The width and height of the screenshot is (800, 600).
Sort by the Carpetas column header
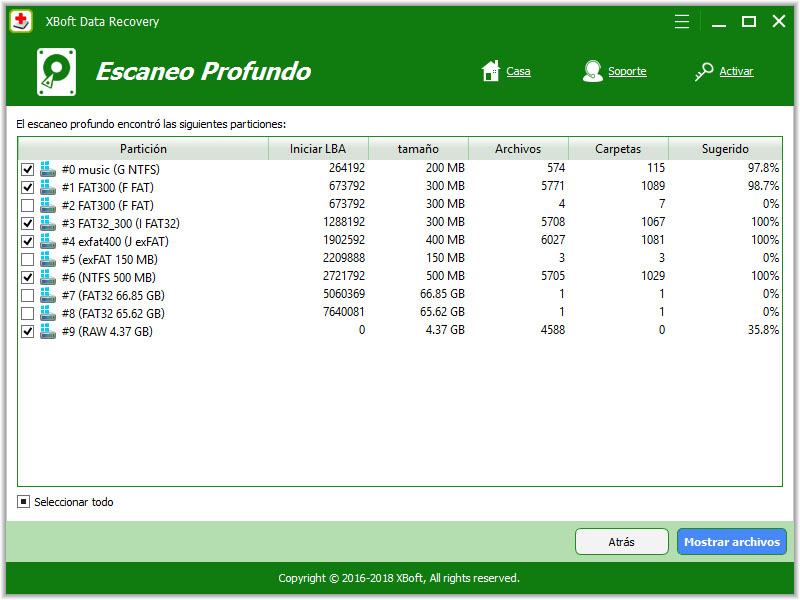618,148
